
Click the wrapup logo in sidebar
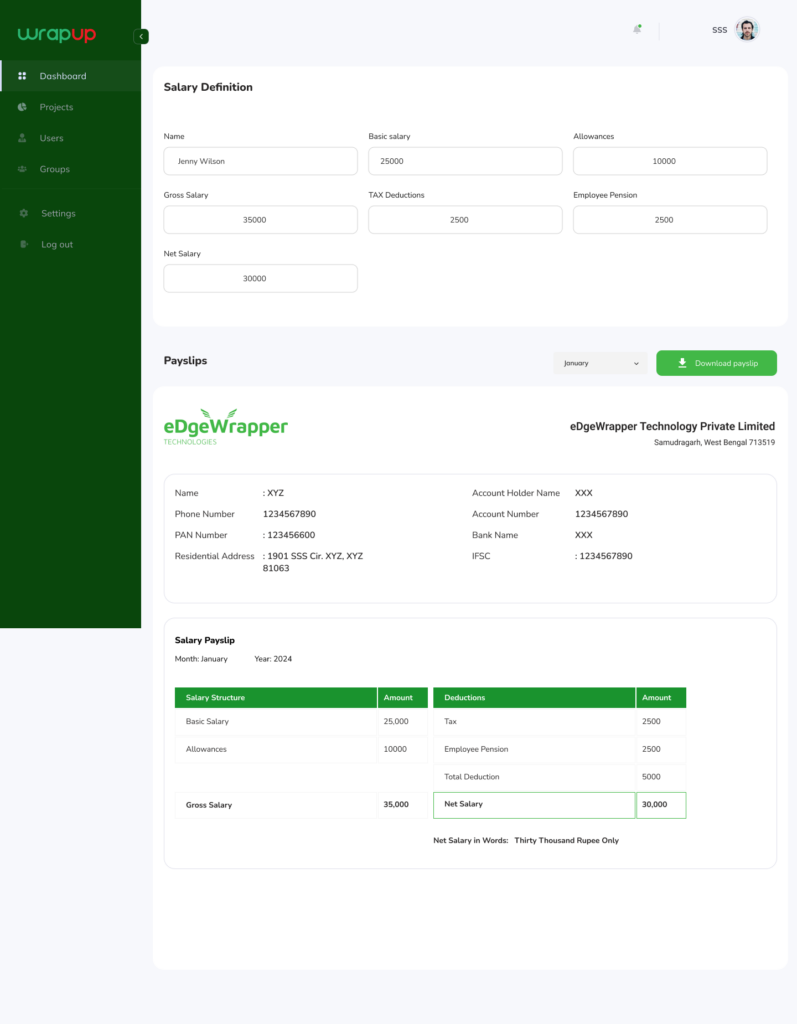coord(57,35)
